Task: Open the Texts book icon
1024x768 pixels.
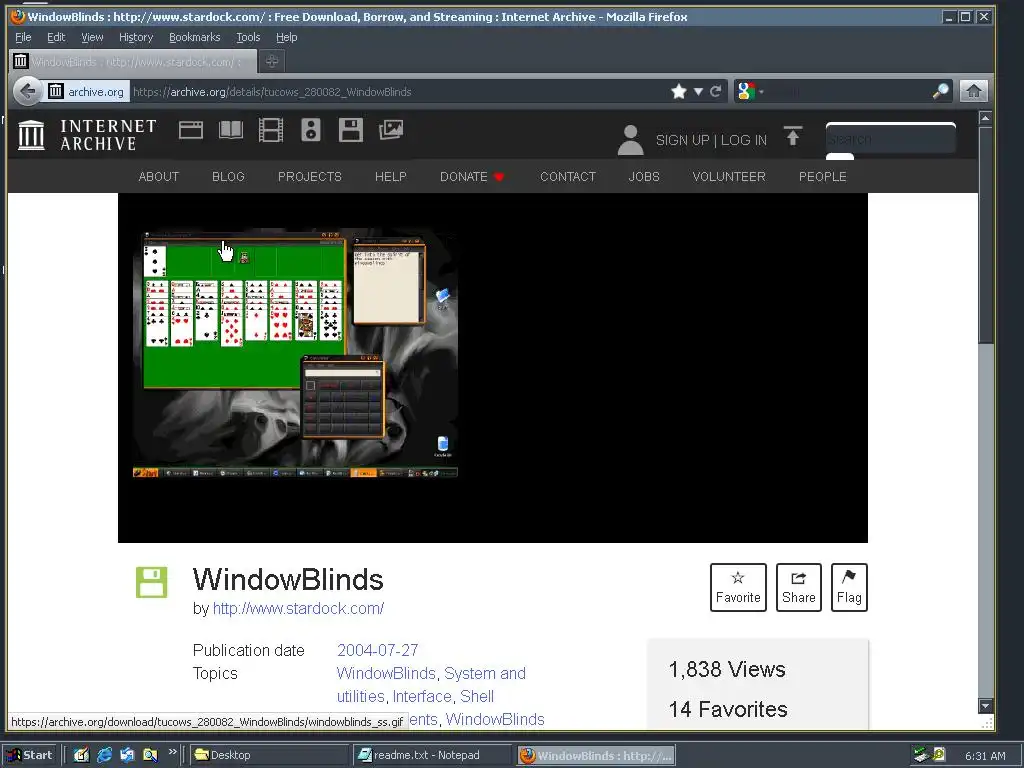Action: pos(231,130)
